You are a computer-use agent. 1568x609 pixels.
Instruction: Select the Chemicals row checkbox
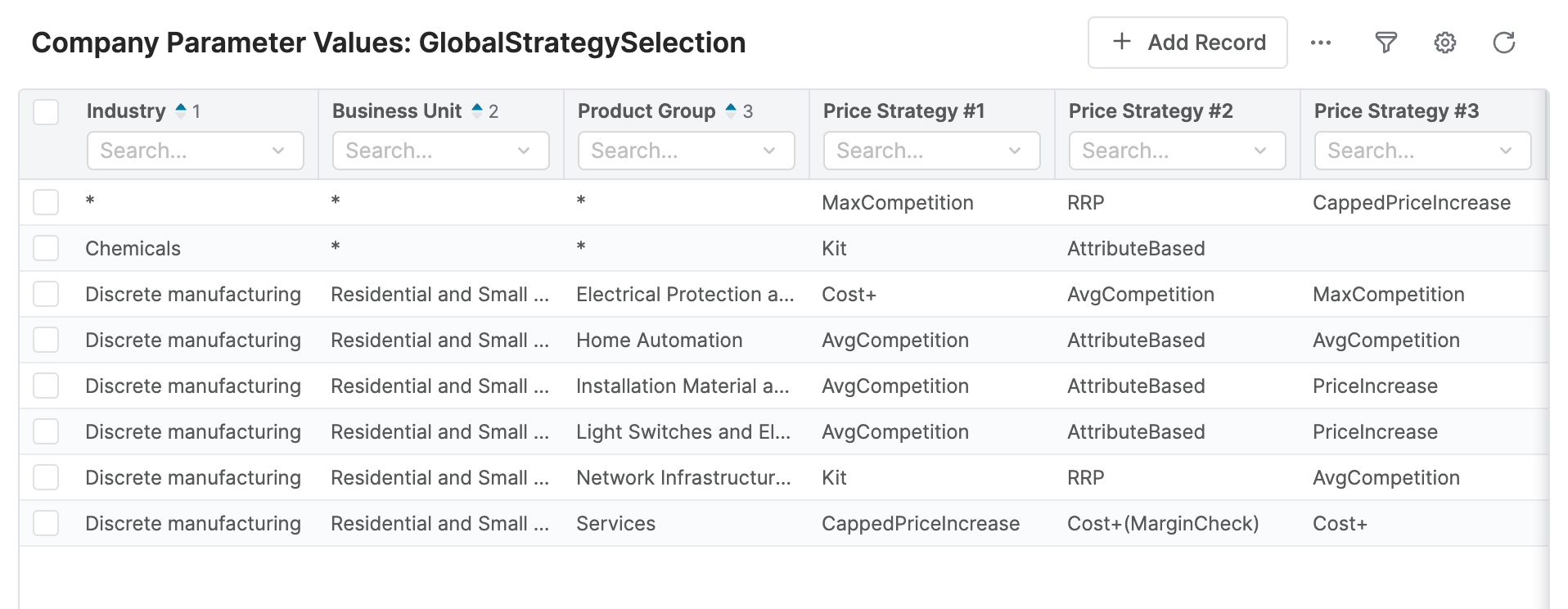coord(46,248)
